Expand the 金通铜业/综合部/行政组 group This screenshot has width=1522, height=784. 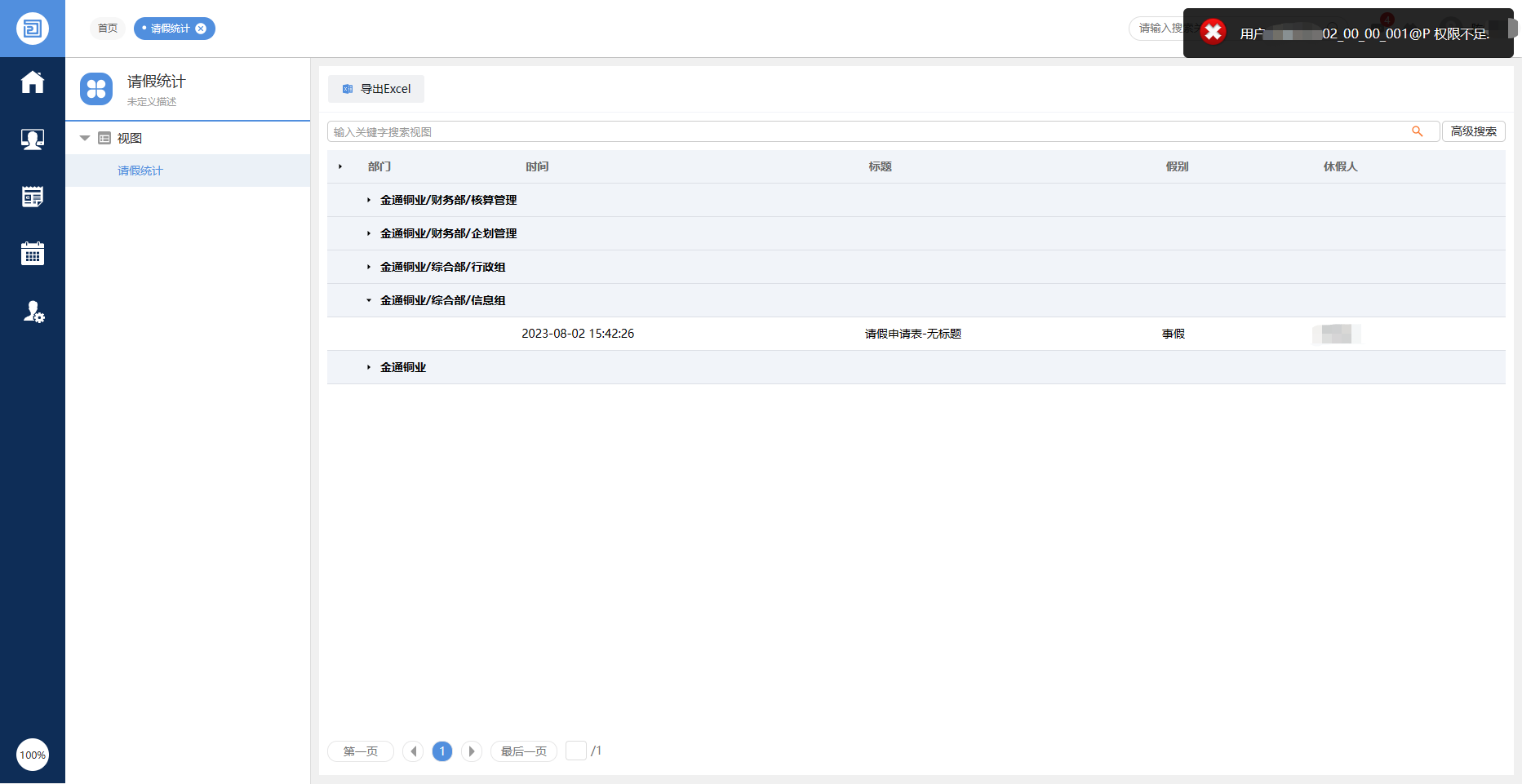click(369, 267)
